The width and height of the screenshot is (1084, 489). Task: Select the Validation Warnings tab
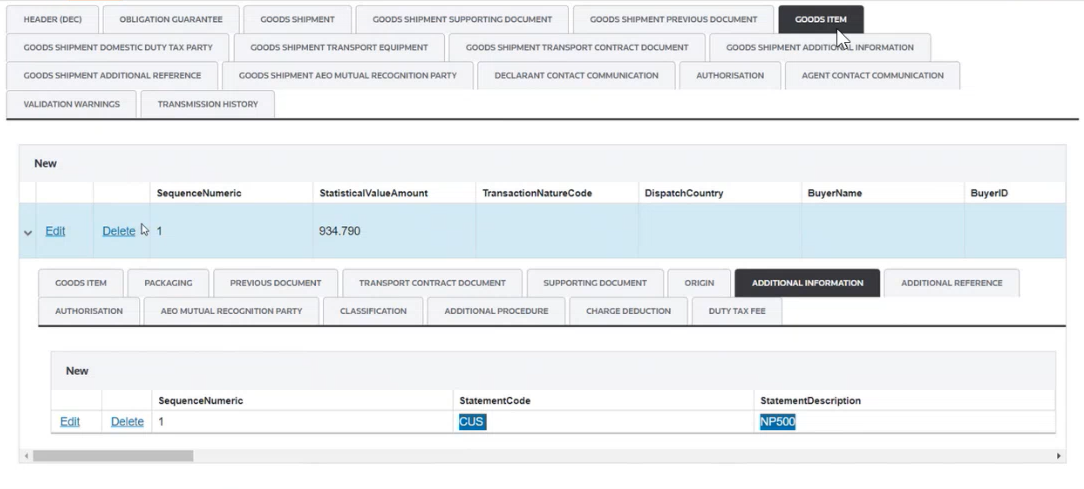pos(71,104)
